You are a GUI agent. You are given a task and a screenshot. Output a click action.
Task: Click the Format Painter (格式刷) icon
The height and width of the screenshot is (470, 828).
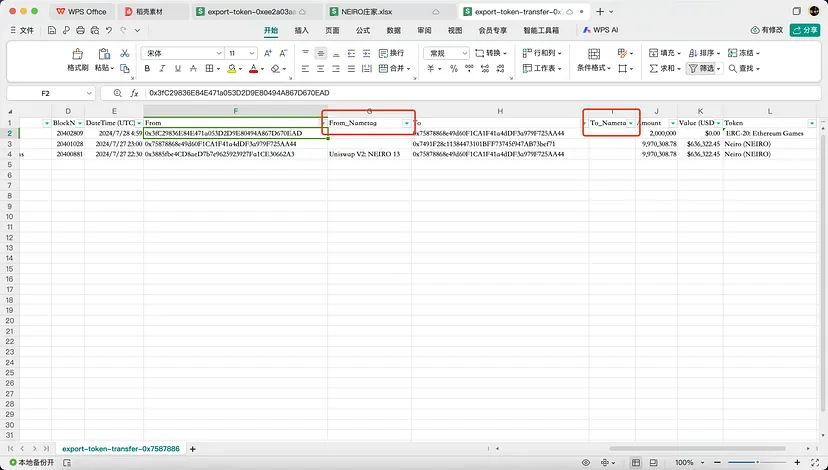[77, 54]
